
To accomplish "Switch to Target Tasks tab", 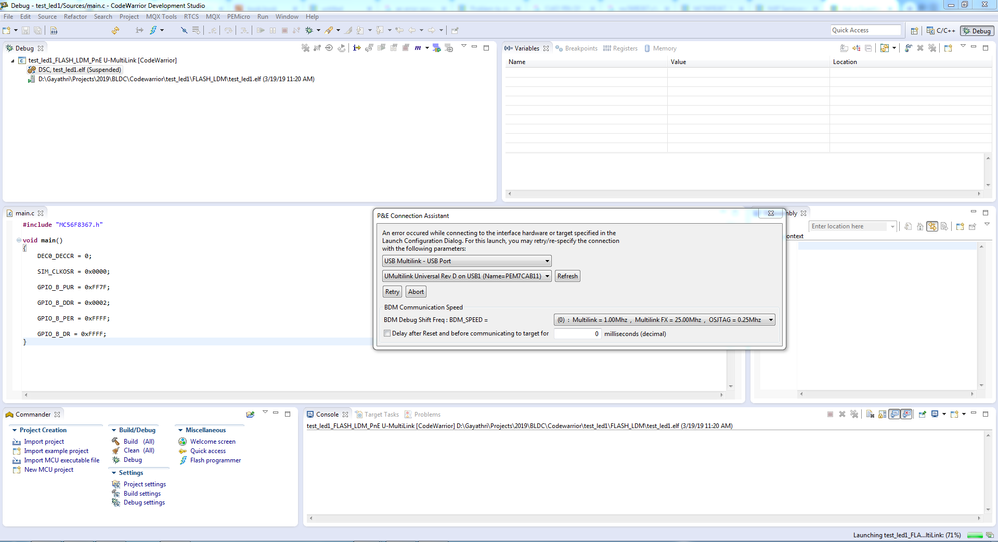I will click(x=377, y=415).
